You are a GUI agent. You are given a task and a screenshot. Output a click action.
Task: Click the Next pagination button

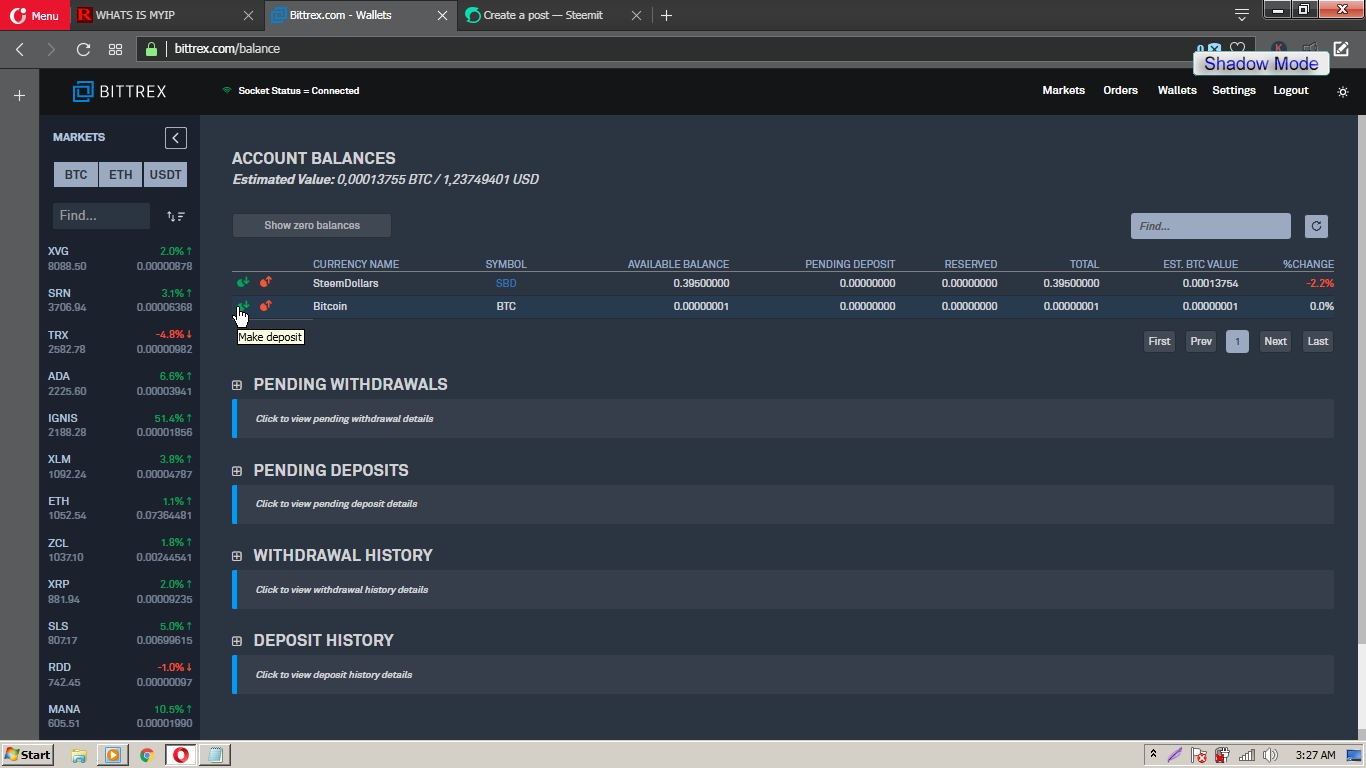[x=1275, y=342]
